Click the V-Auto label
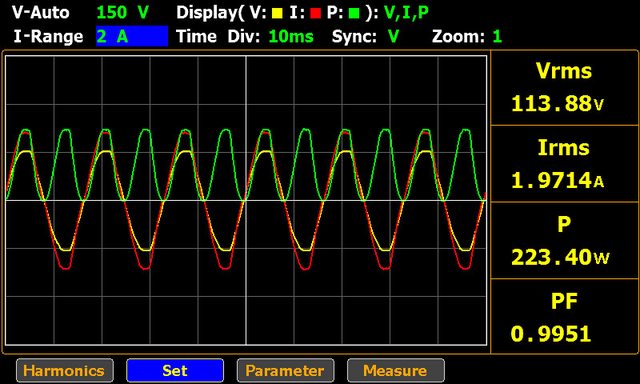 point(41,13)
